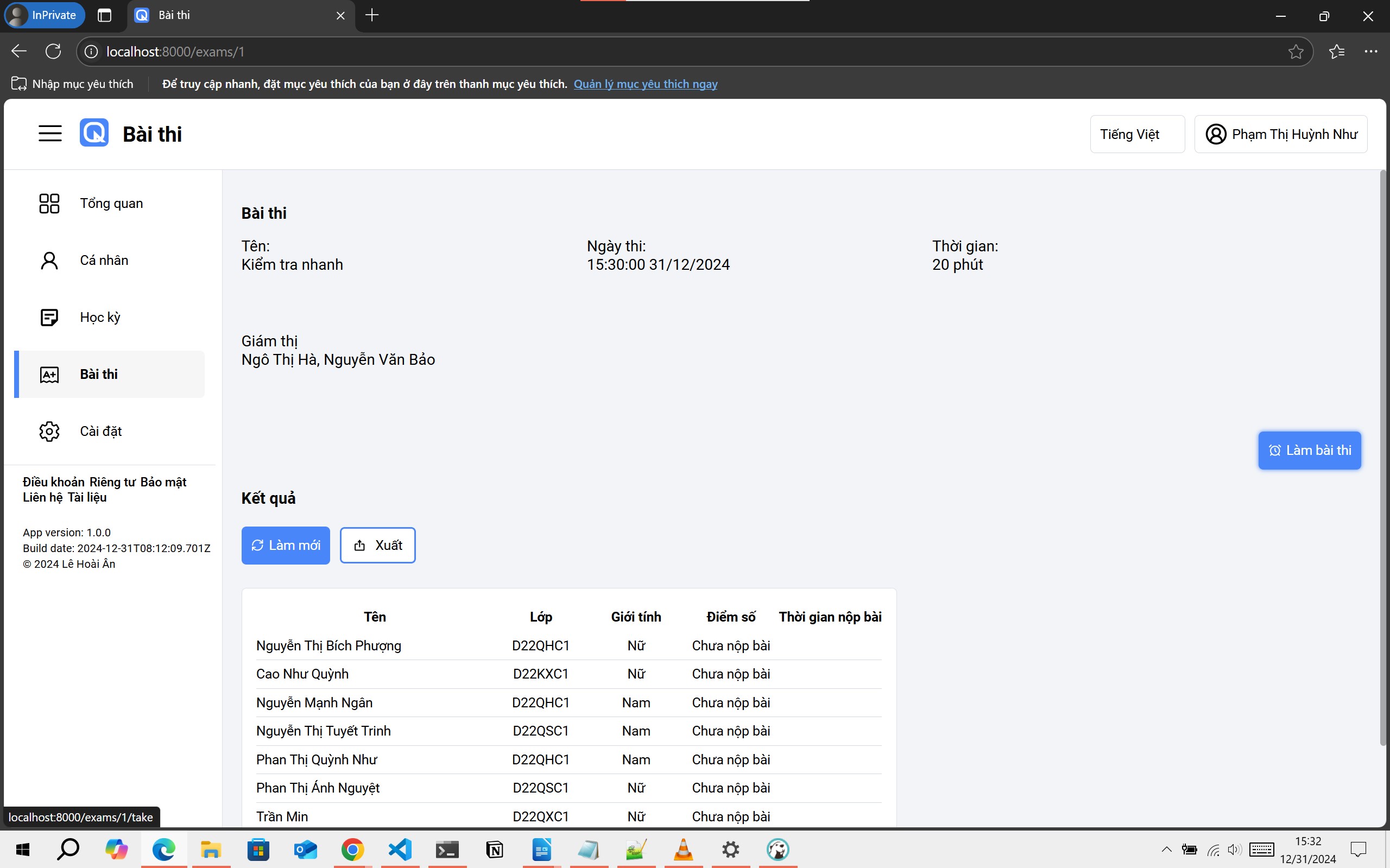Click the page vertical scrollbar
The height and width of the screenshot is (868, 1390).
1382,458
